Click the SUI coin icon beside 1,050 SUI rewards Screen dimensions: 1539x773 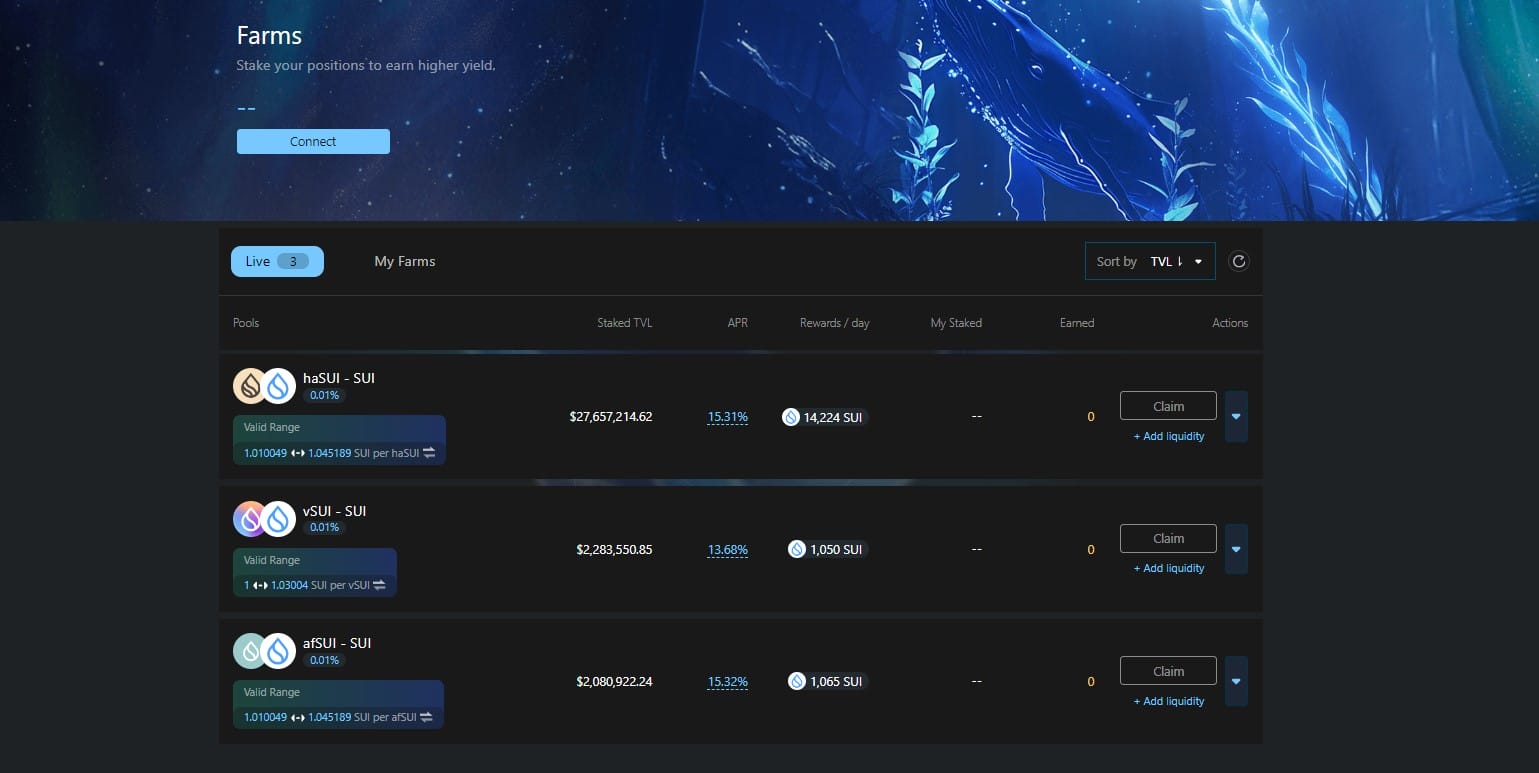(796, 549)
